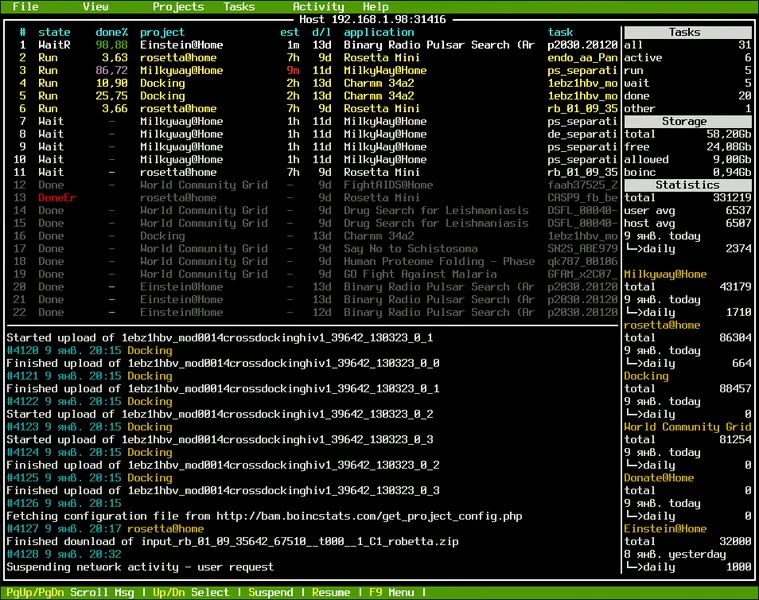Select row 17 Say No to Schistosoma

pyautogui.click(x=312, y=249)
